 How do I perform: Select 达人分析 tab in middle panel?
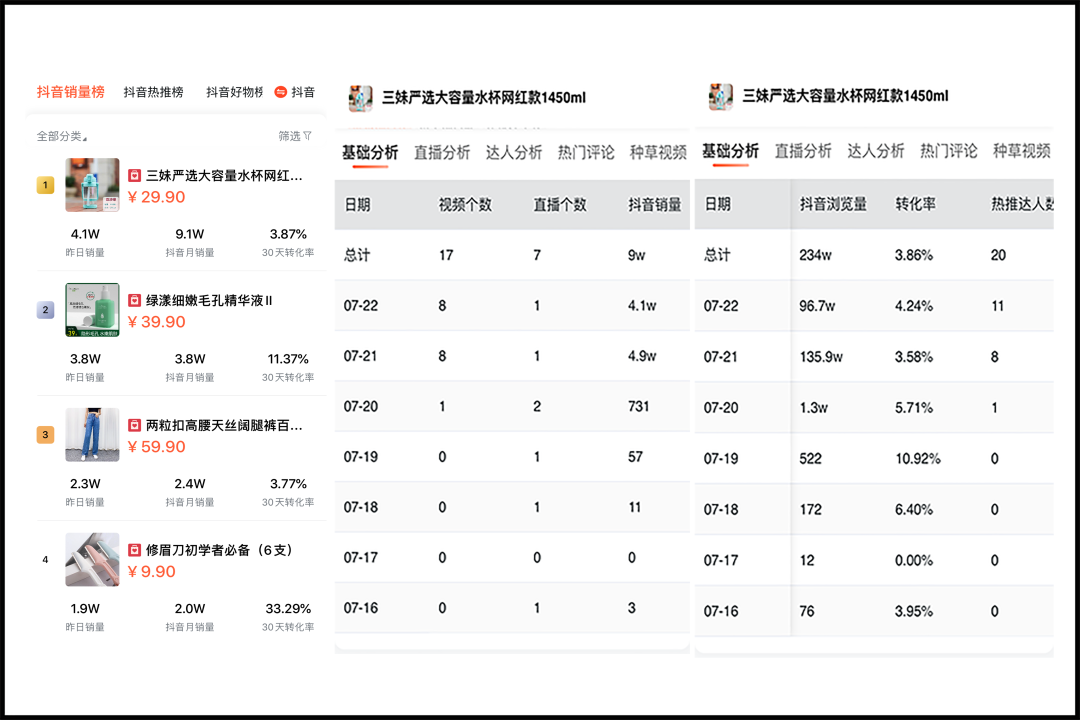point(514,152)
